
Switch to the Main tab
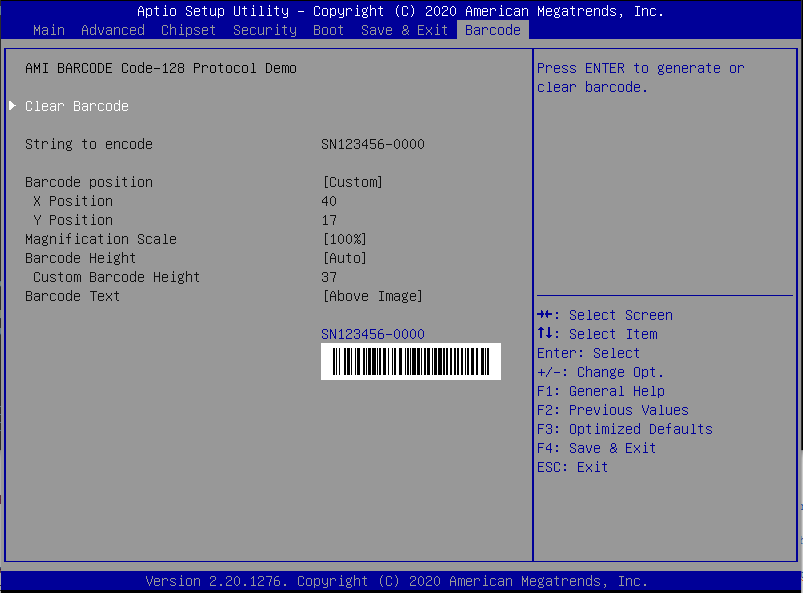[48, 30]
